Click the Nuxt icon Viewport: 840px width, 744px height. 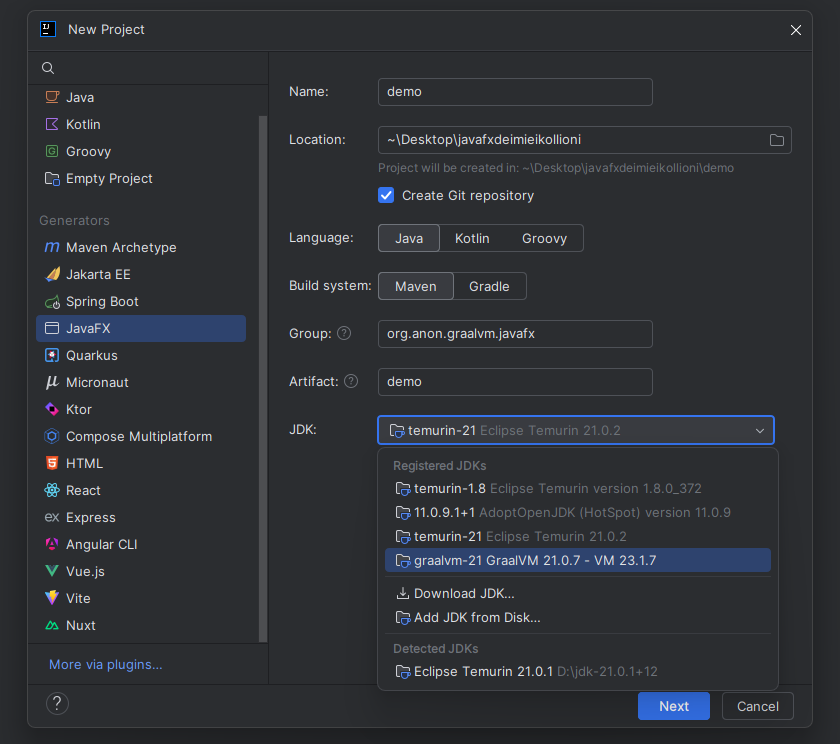tap(52, 625)
